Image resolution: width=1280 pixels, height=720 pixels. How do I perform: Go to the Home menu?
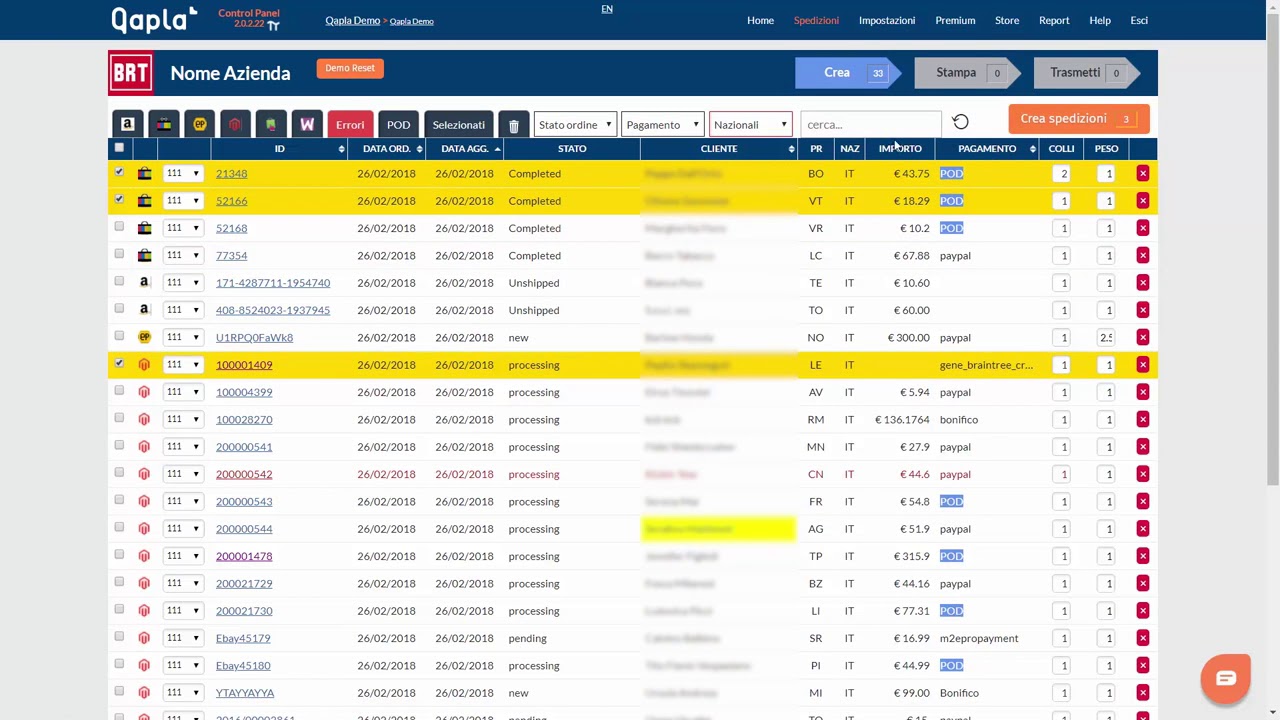click(x=760, y=20)
